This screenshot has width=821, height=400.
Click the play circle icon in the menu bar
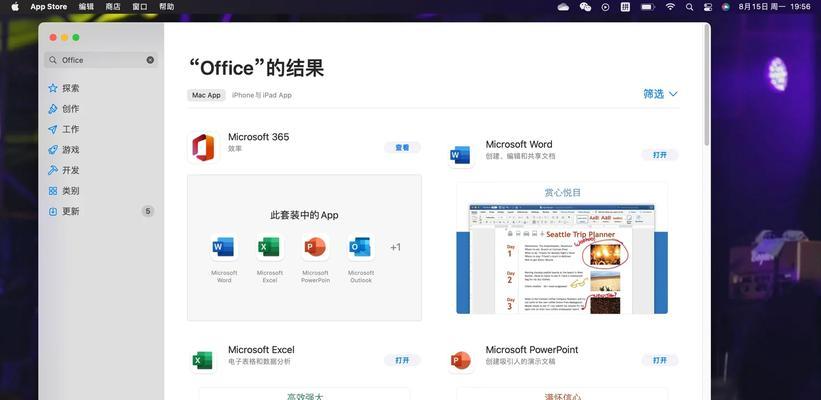coord(605,7)
